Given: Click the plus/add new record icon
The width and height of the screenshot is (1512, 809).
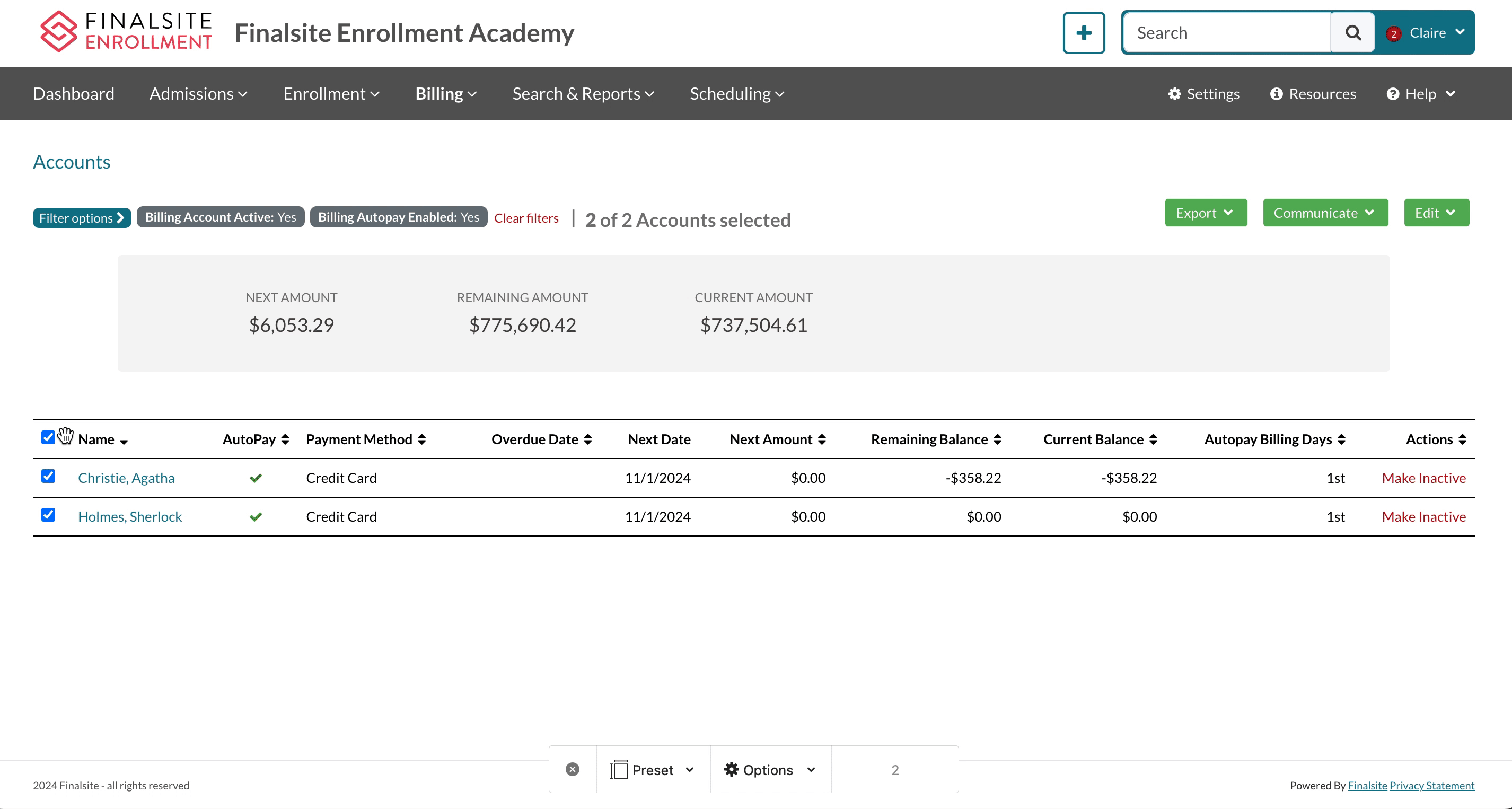Looking at the screenshot, I should [x=1084, y=32].
